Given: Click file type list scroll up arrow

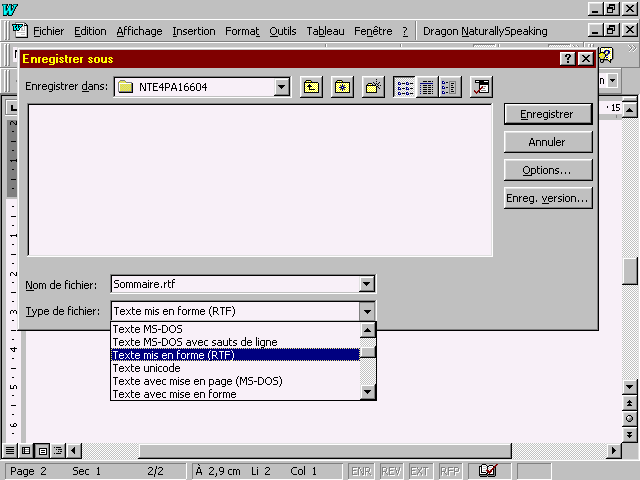Looking at the screenshot, I should coord(368,330).
